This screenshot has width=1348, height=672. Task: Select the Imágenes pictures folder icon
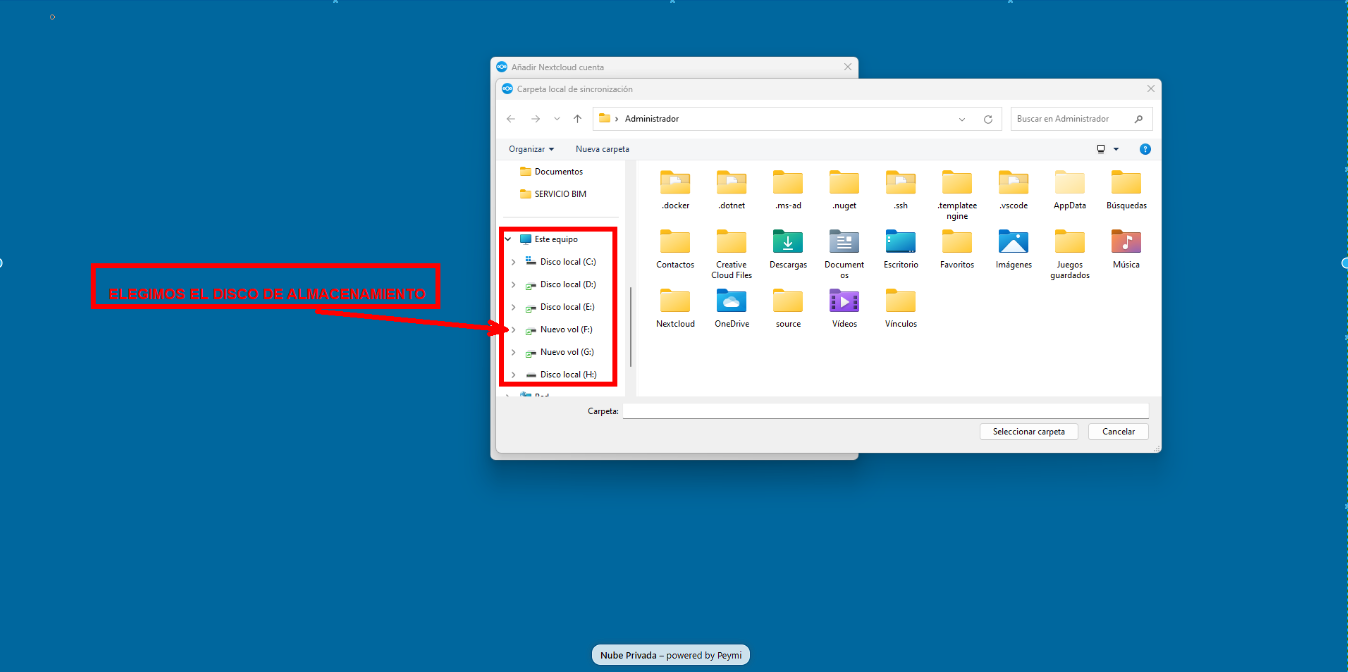pos(1013,243)
